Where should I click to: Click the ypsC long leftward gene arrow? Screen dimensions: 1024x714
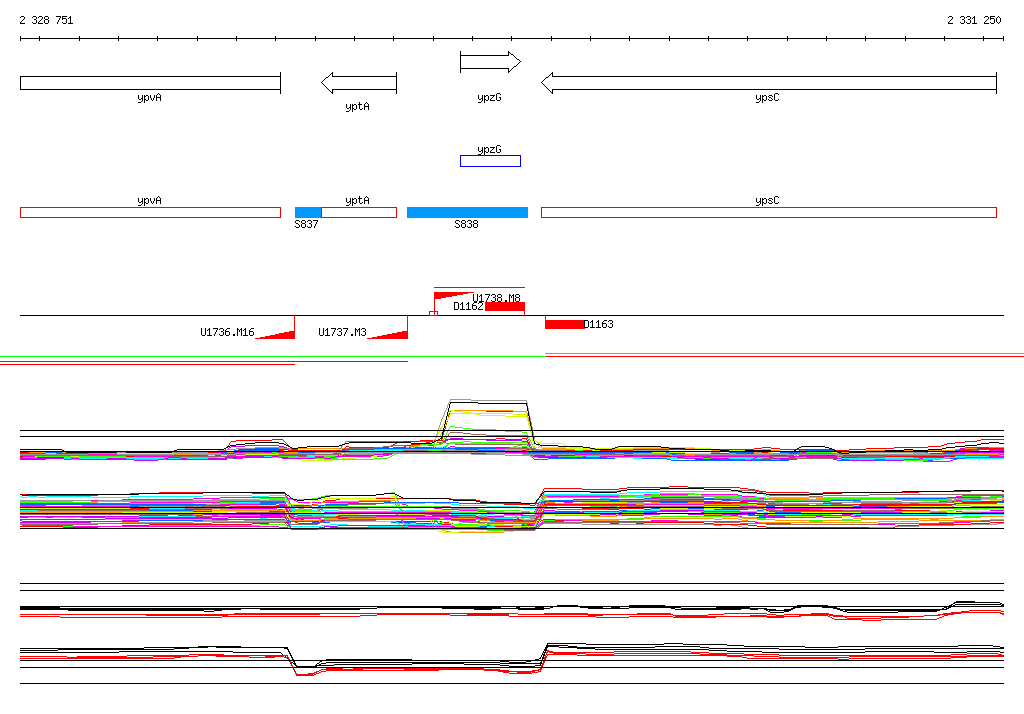pyautogui.click(x=769, y=83)
